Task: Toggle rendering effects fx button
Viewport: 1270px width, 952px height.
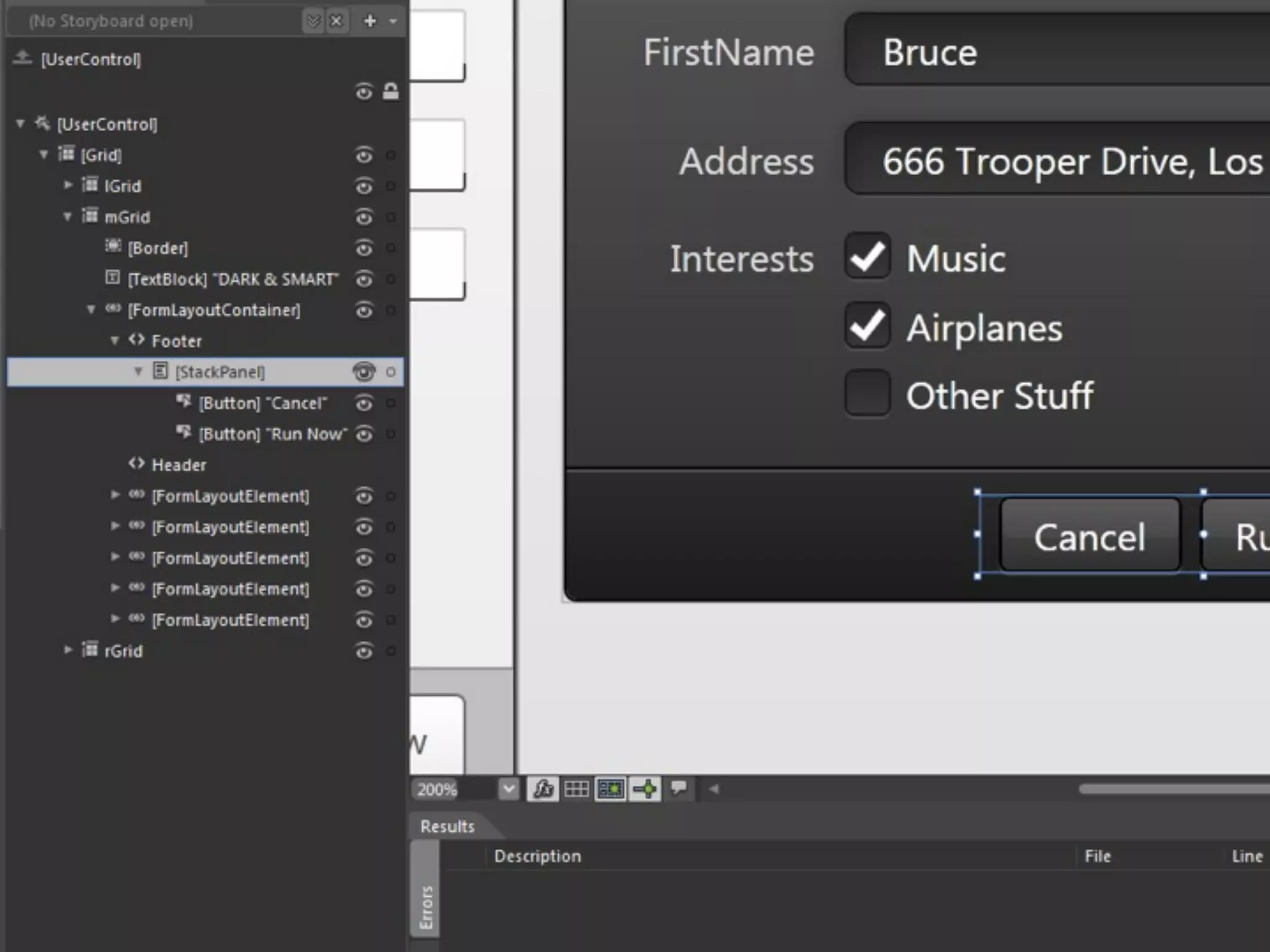Action: [x=543, y=789]
